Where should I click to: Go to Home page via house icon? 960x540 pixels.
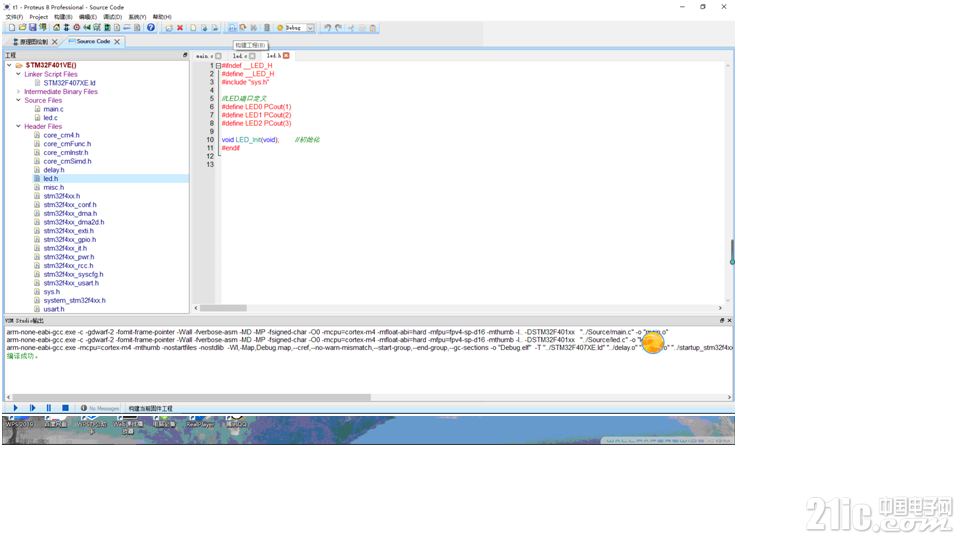pos(56,28)
